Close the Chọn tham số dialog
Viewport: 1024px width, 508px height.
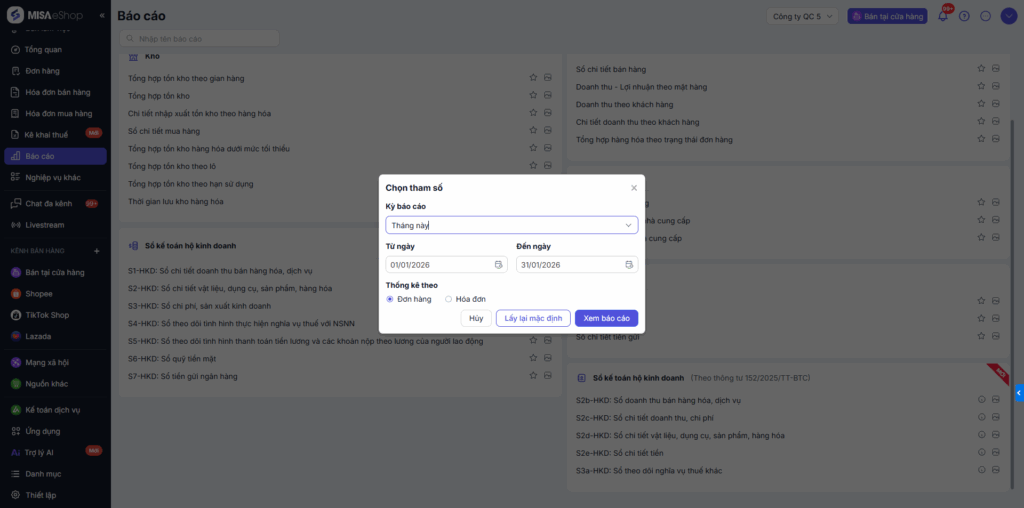click(x=633, y=188)
